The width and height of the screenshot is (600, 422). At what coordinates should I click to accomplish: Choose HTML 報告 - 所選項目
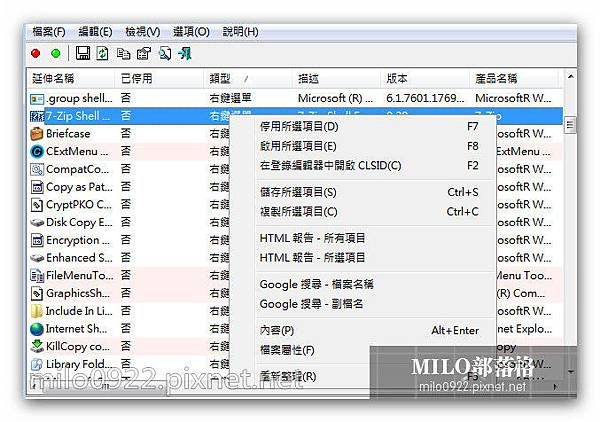[369, 258]
